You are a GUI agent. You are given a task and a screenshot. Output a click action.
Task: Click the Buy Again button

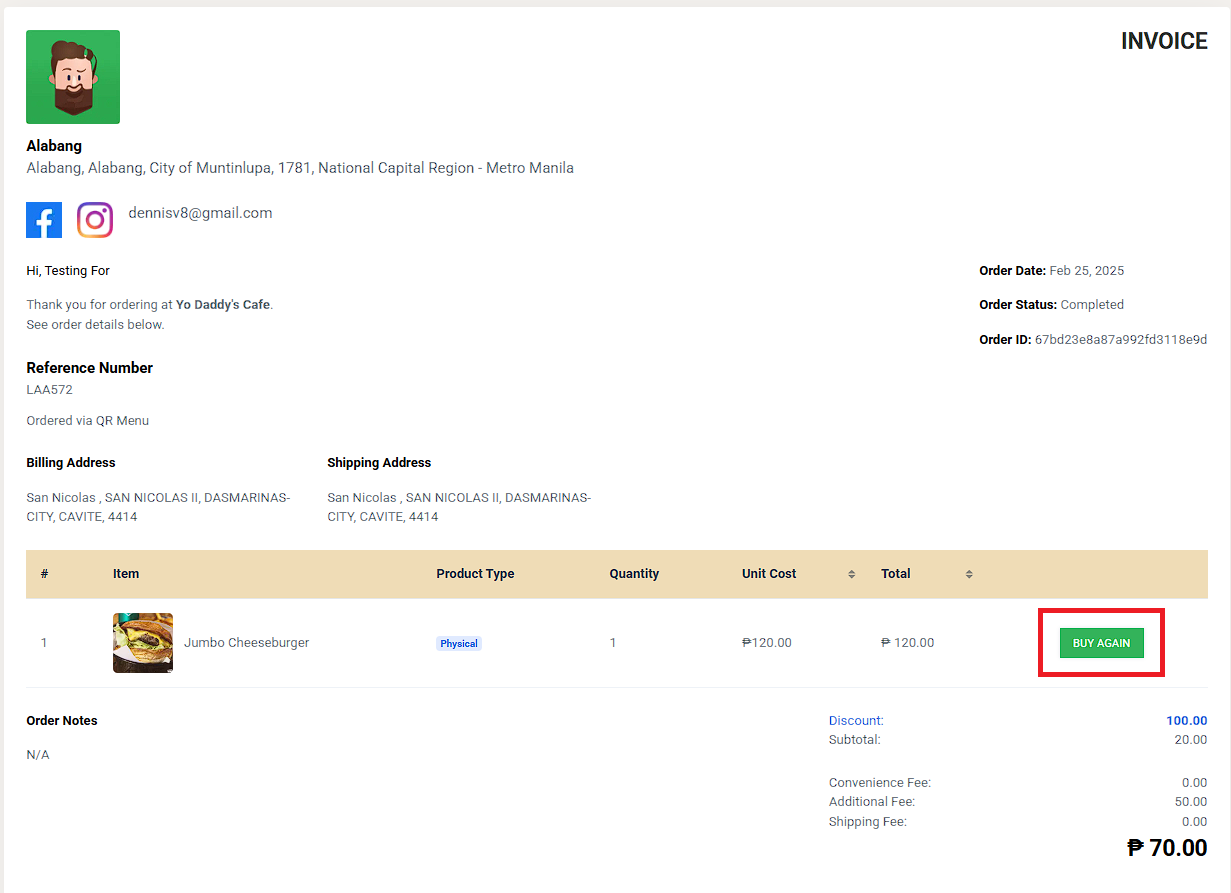pyautogui.click(x=1101, y=643)
